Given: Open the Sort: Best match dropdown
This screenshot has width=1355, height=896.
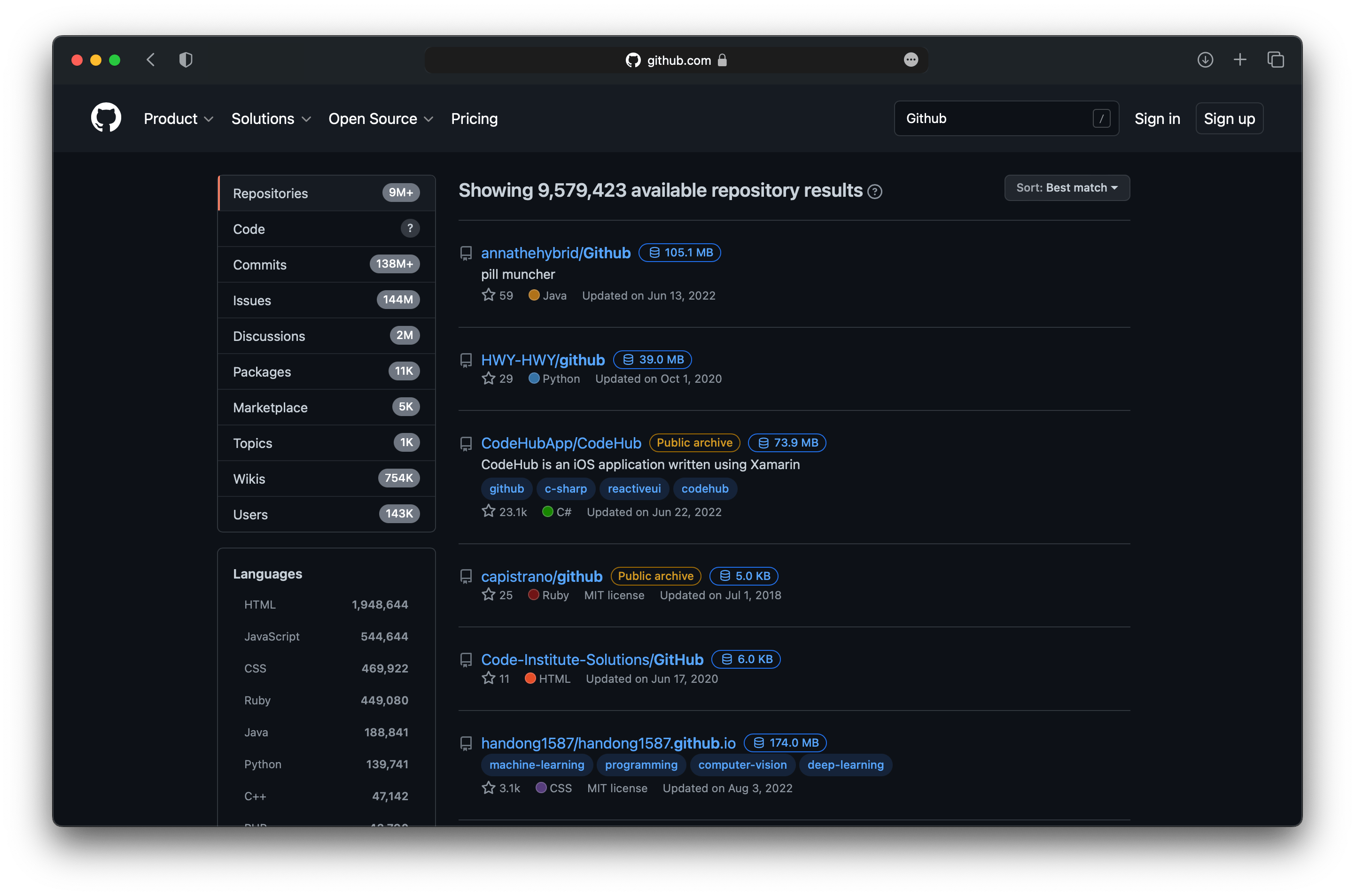Looking at the screenshot, I should [x=1066, y=188].
